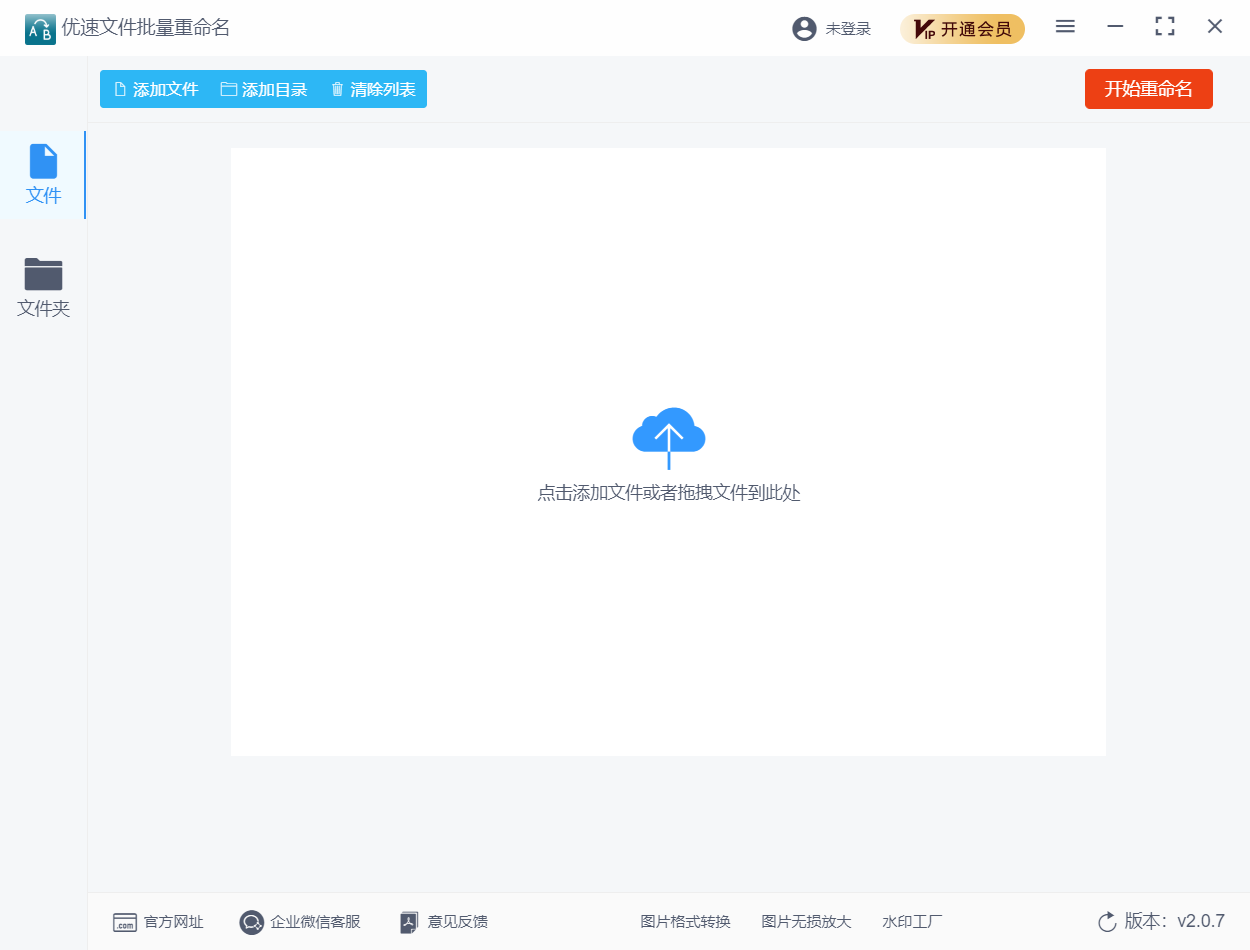The image size is (1250, 950).
Task: Click the 未登录 login text
Action: [848, 29]
